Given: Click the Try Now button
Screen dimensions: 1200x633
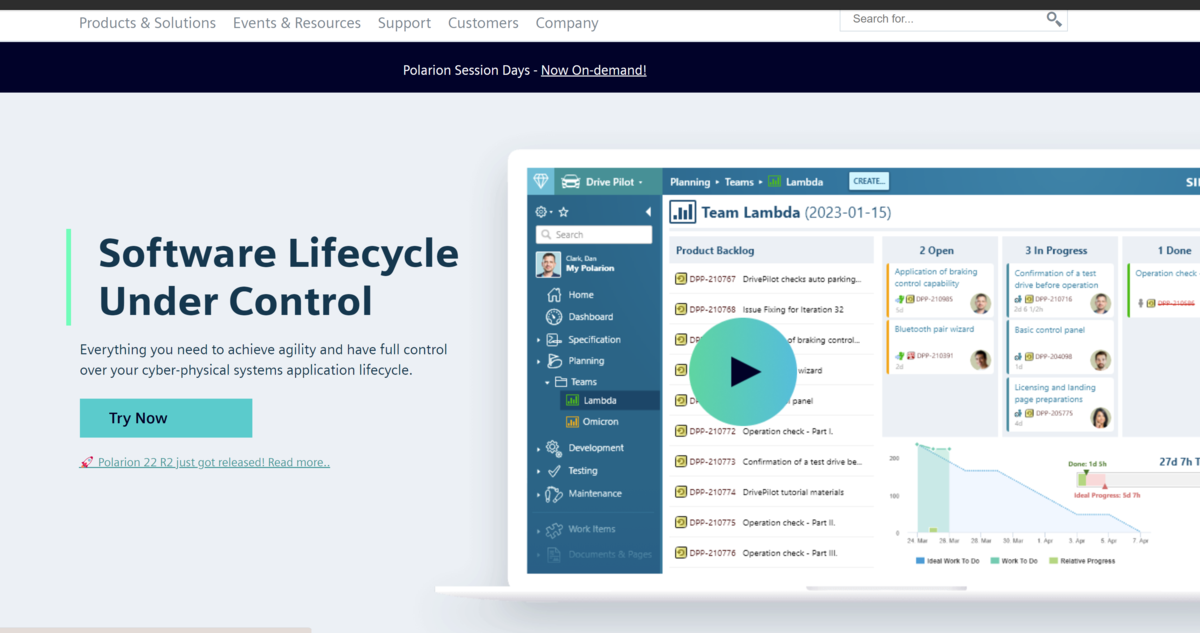Looking at the screenshot, I should click(166, 418).
